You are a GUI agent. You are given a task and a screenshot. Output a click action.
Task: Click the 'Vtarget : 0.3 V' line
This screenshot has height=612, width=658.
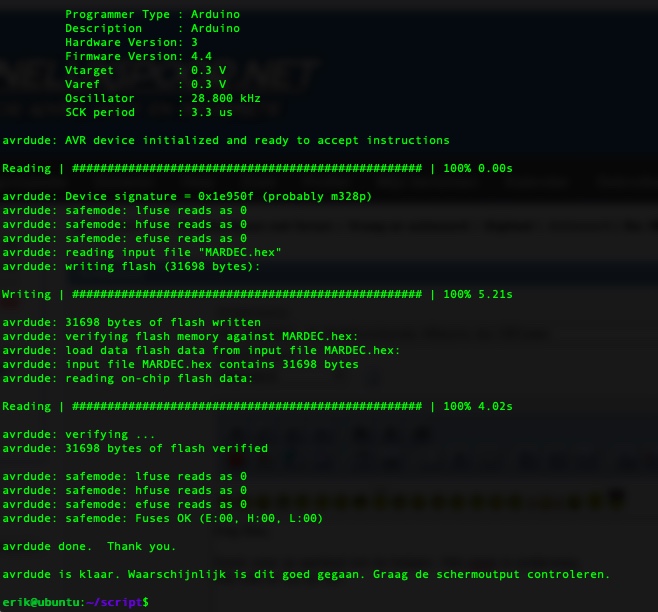coord(146,70)
